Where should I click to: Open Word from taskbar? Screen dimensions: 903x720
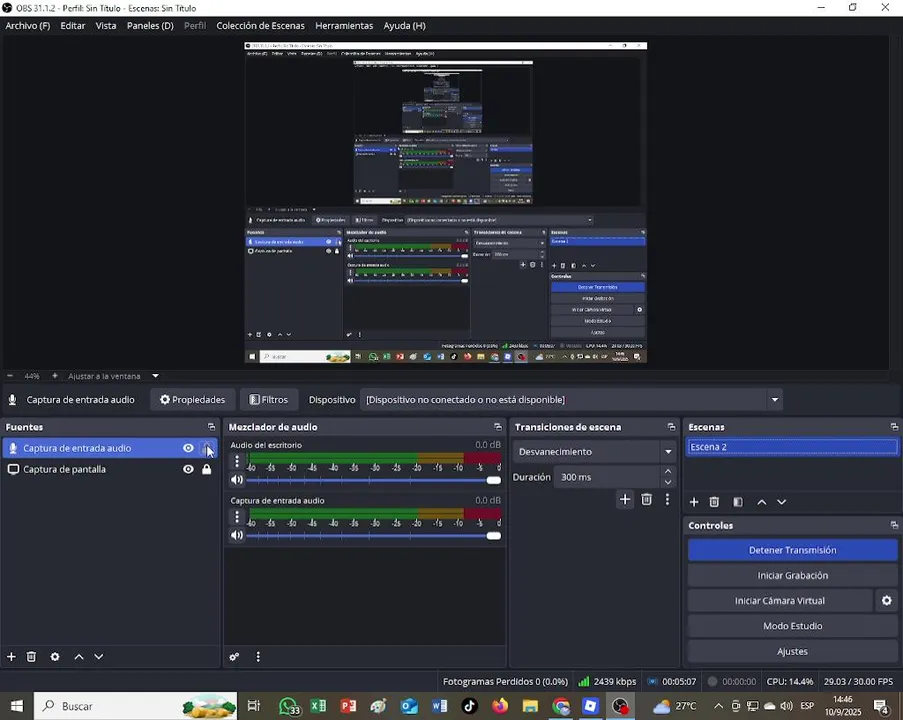439,706
